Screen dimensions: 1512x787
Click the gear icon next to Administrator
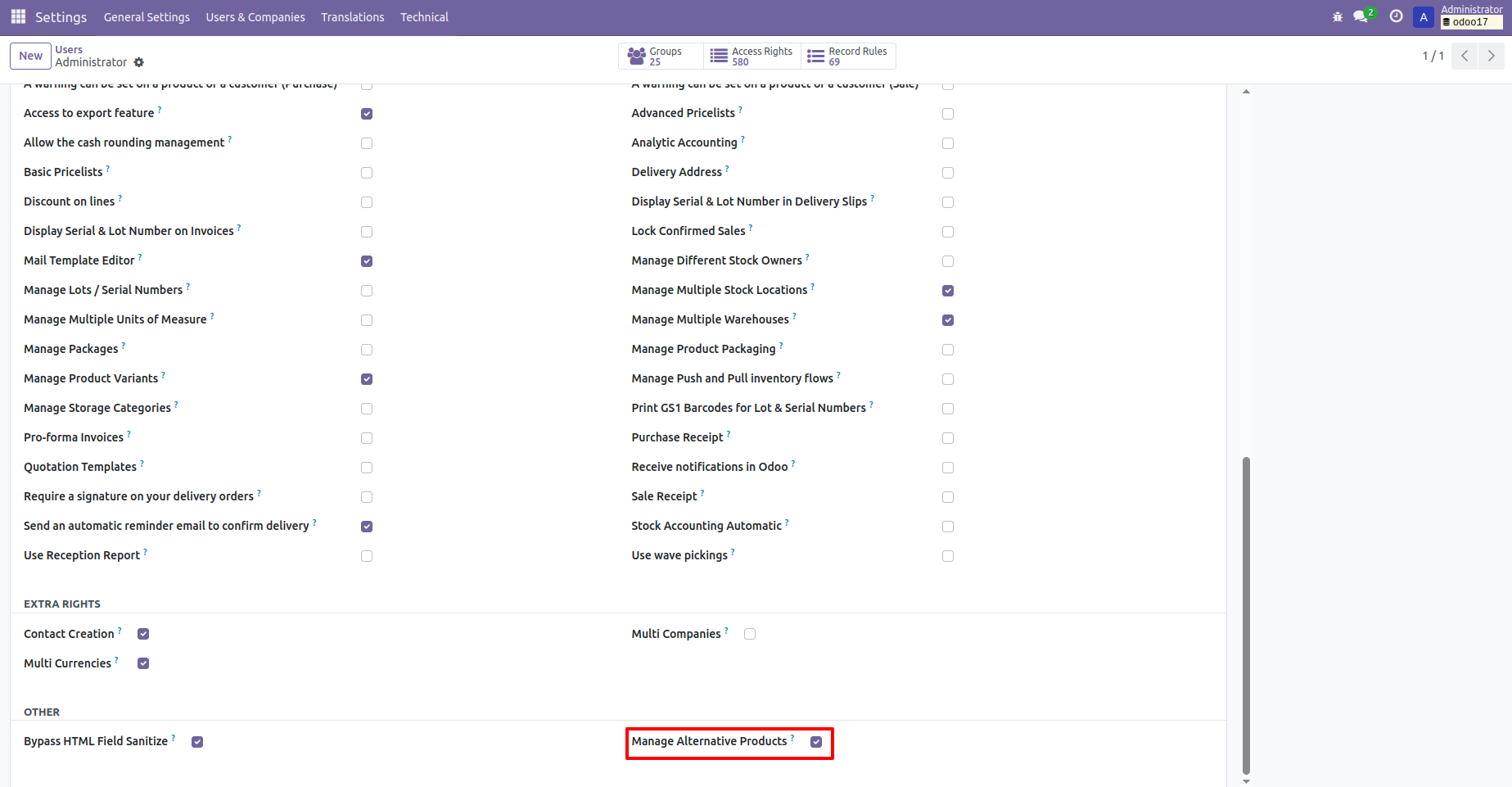(138, 62)
